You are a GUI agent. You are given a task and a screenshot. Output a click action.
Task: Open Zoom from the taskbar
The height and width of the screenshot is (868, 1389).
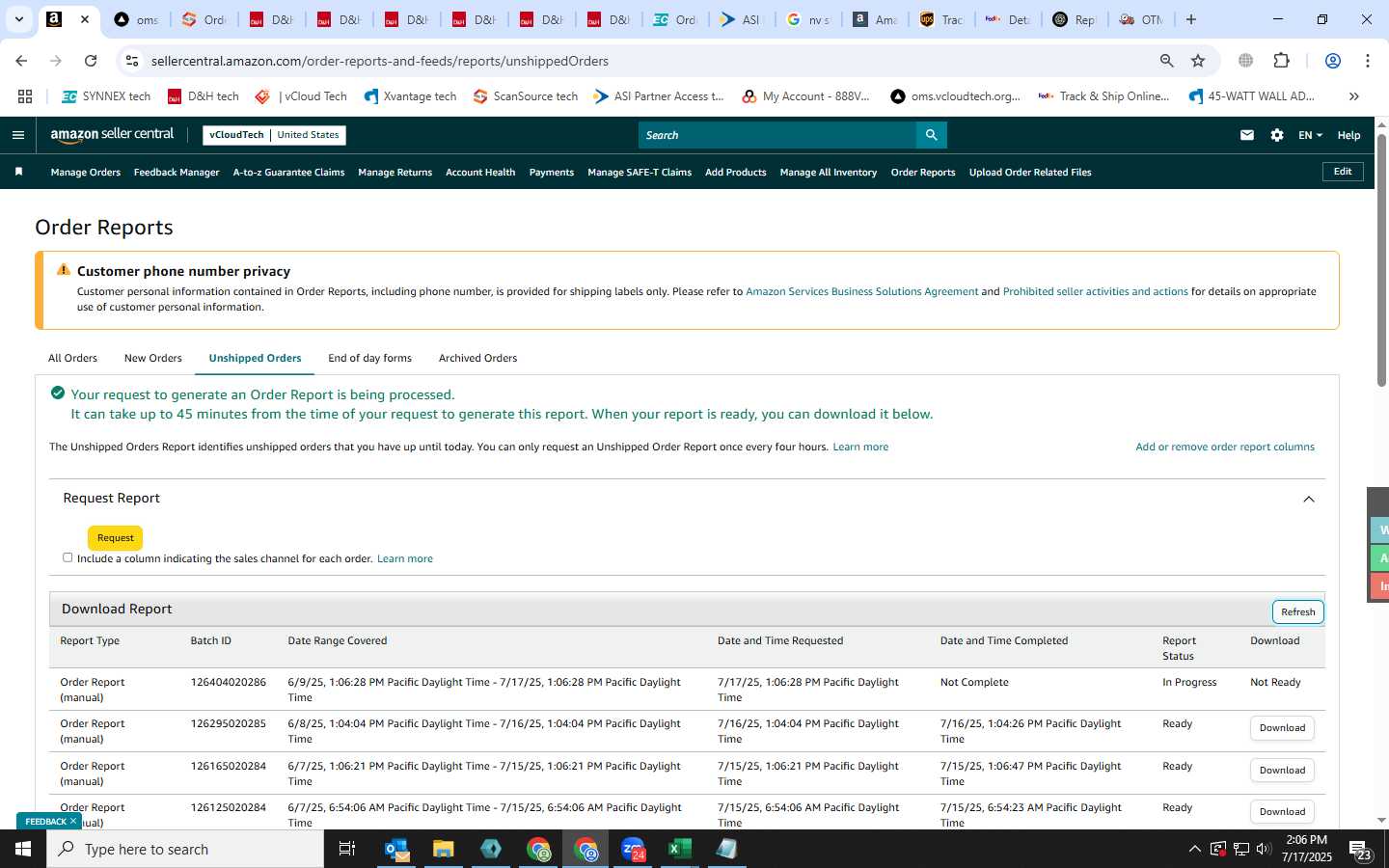[x=633, y=849]
